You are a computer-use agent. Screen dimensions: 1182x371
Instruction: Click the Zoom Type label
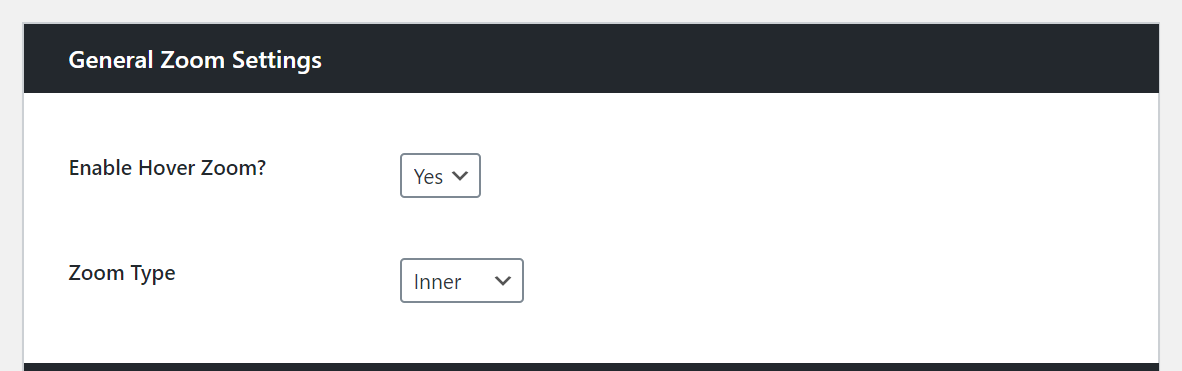[122, 272]
